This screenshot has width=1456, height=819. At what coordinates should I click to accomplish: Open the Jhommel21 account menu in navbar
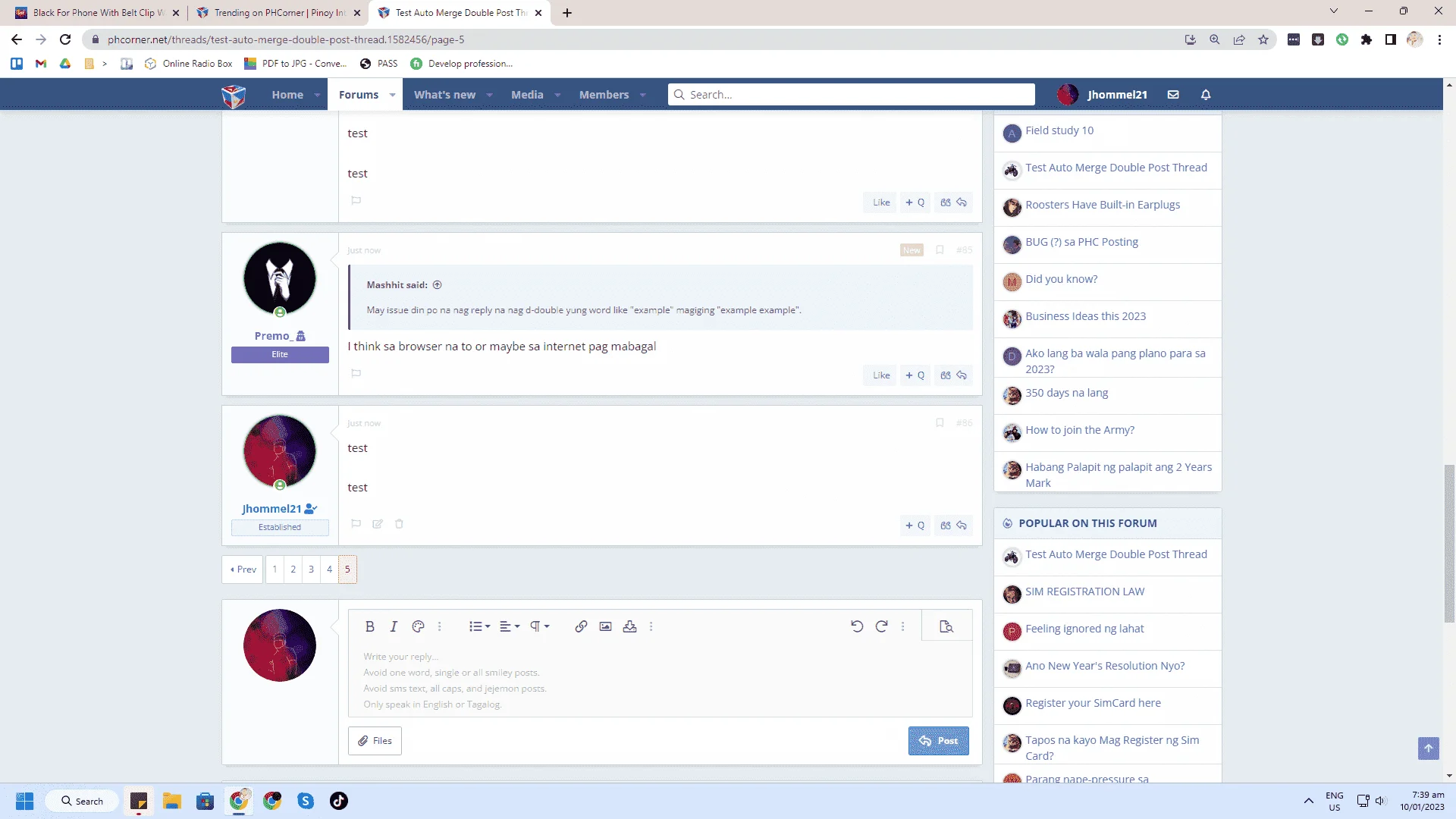coord(1103,95)
